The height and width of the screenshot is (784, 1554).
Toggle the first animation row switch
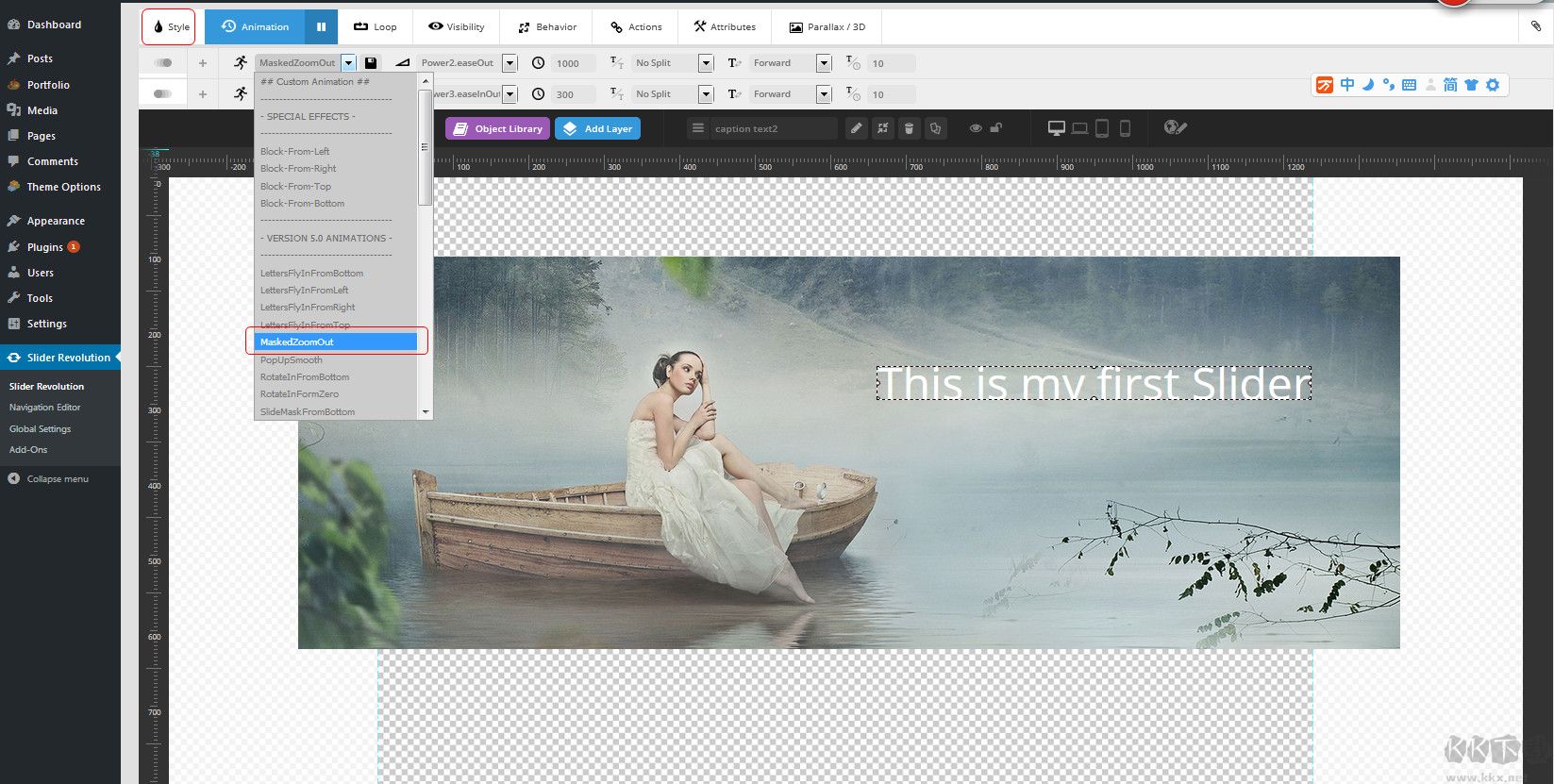[163, 63]
